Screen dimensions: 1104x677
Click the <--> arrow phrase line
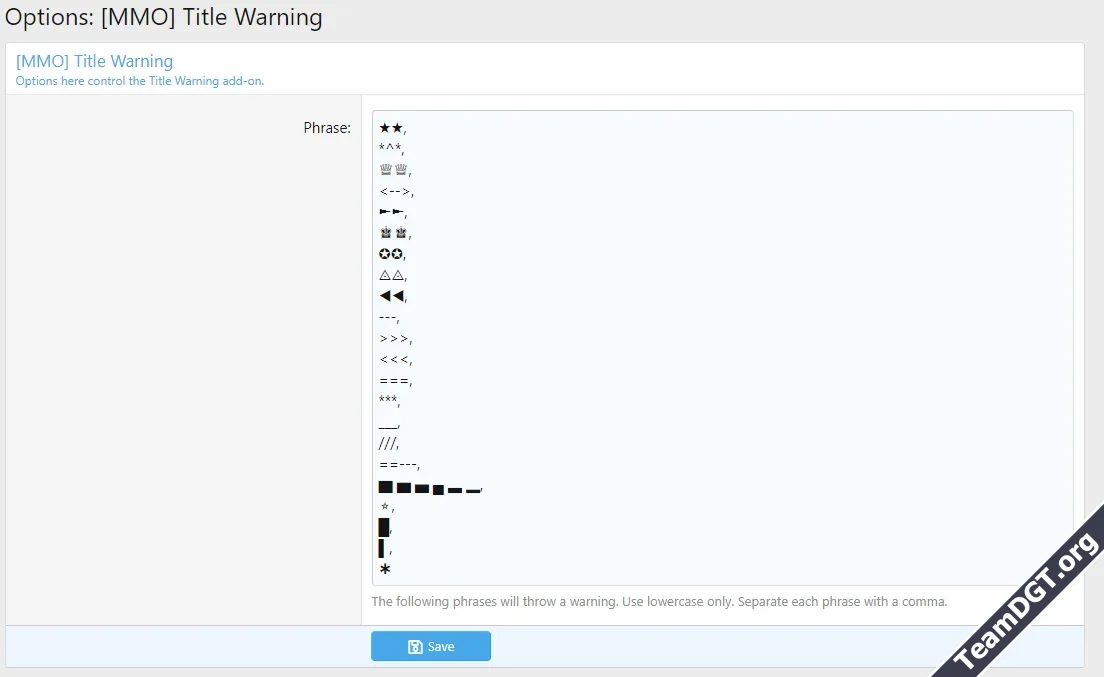(394, 190)
